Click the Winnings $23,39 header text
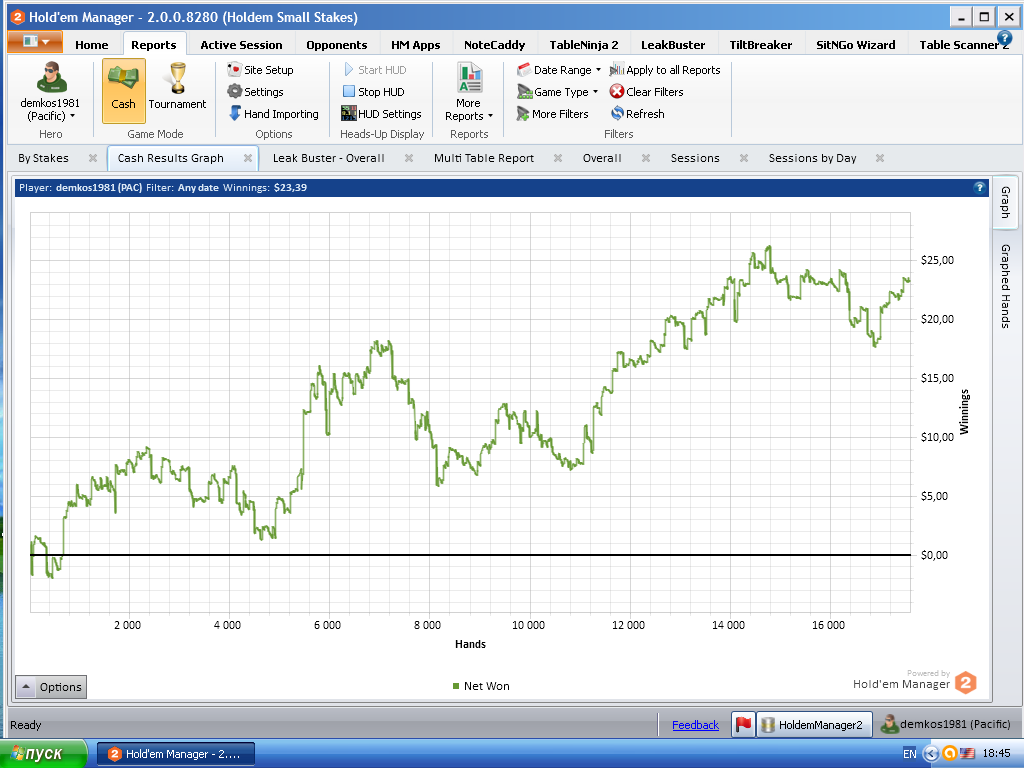 [265, 187]
